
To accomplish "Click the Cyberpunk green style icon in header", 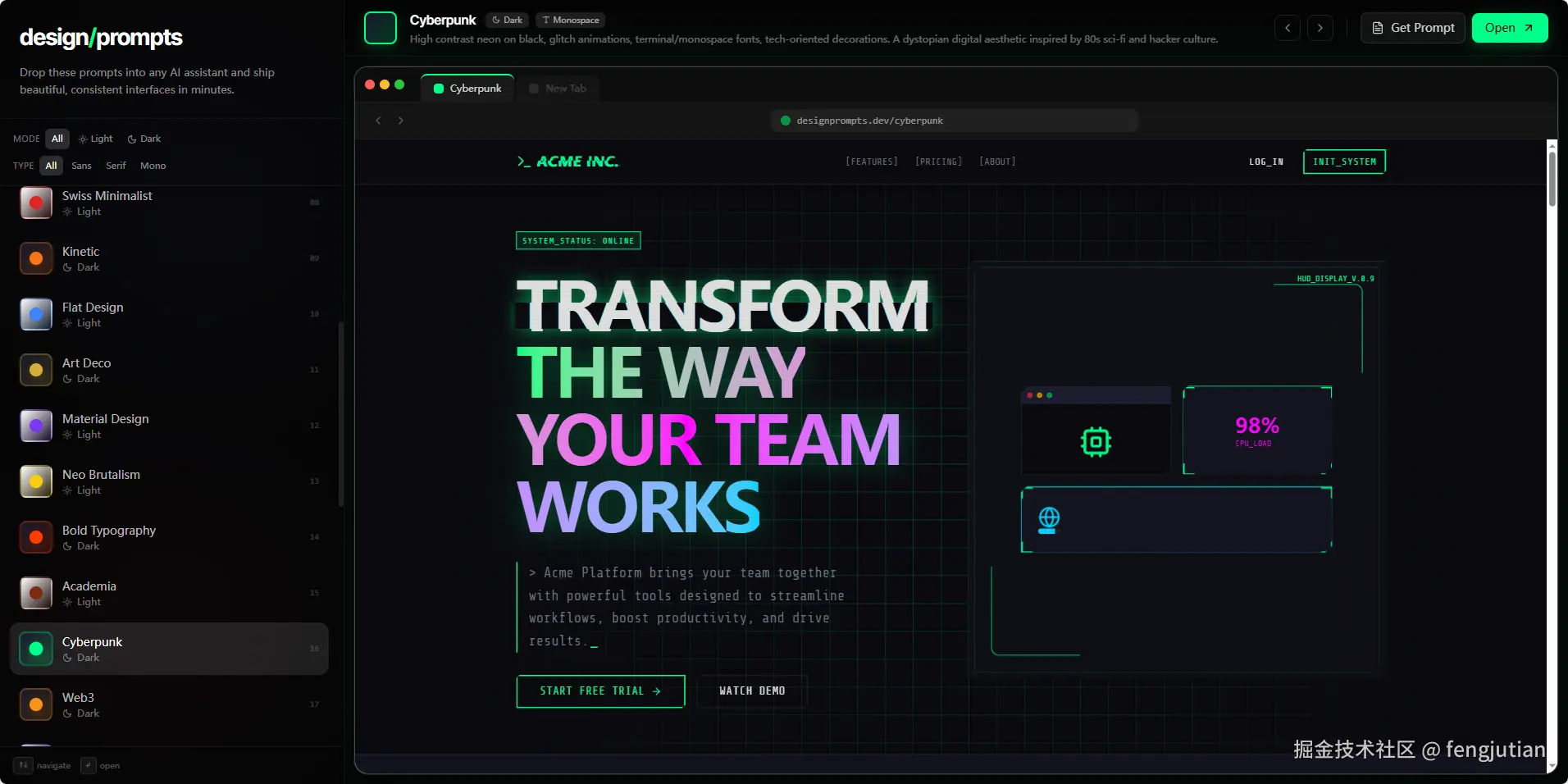I will pyautogui.click(x=380, y=28).
